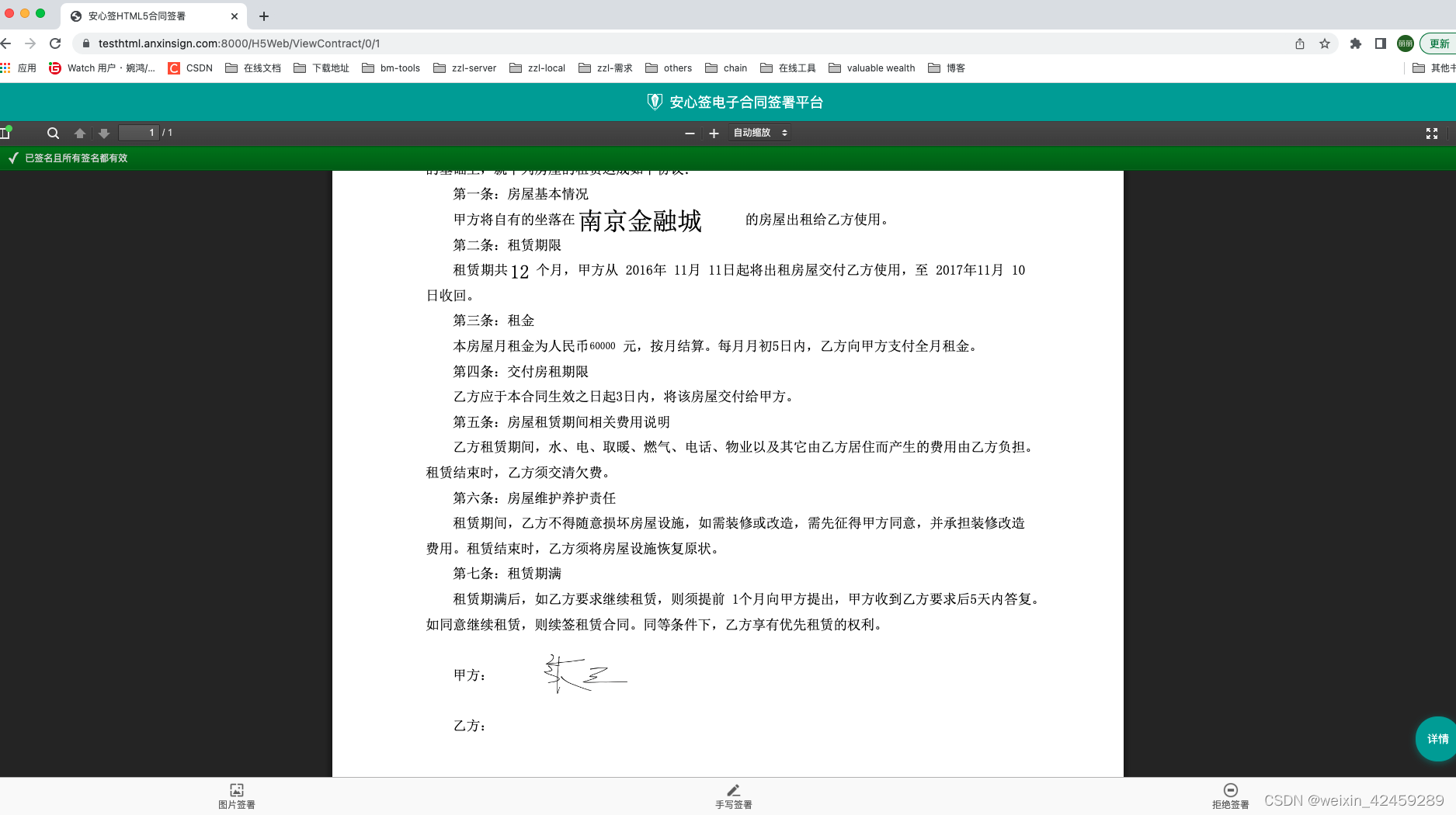Enter fullscreen presentation mode
Image resolution: width=1456 pixels, height=815 pixels.
(1432, 133)
